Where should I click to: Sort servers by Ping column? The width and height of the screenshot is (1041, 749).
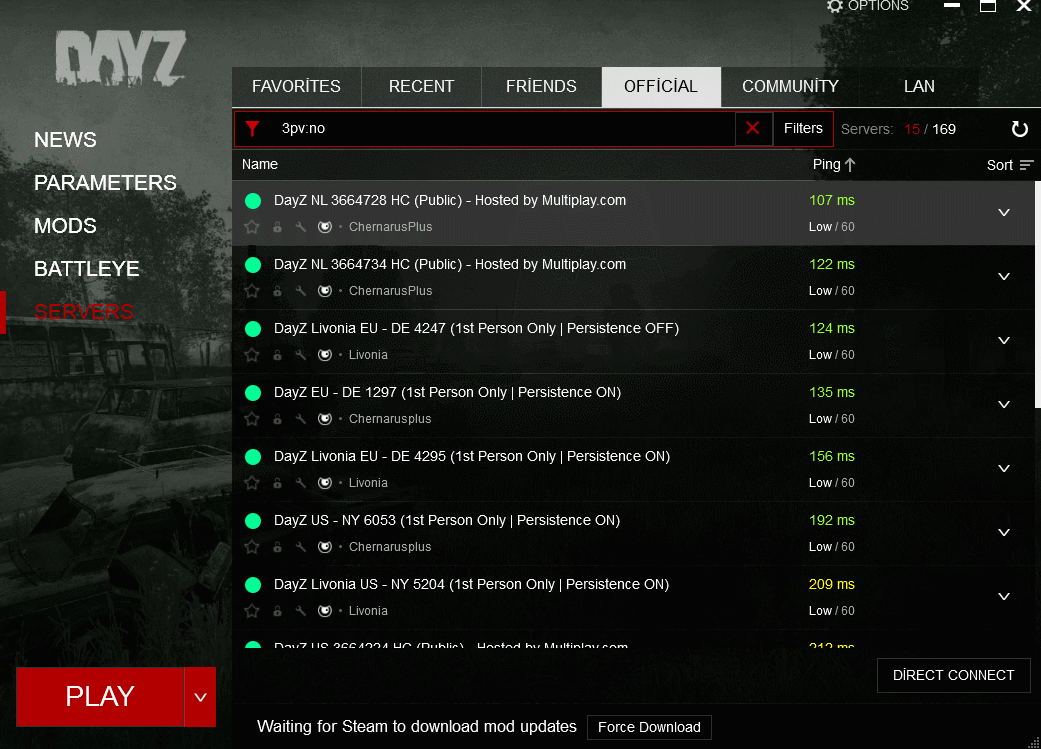point(834,165)
